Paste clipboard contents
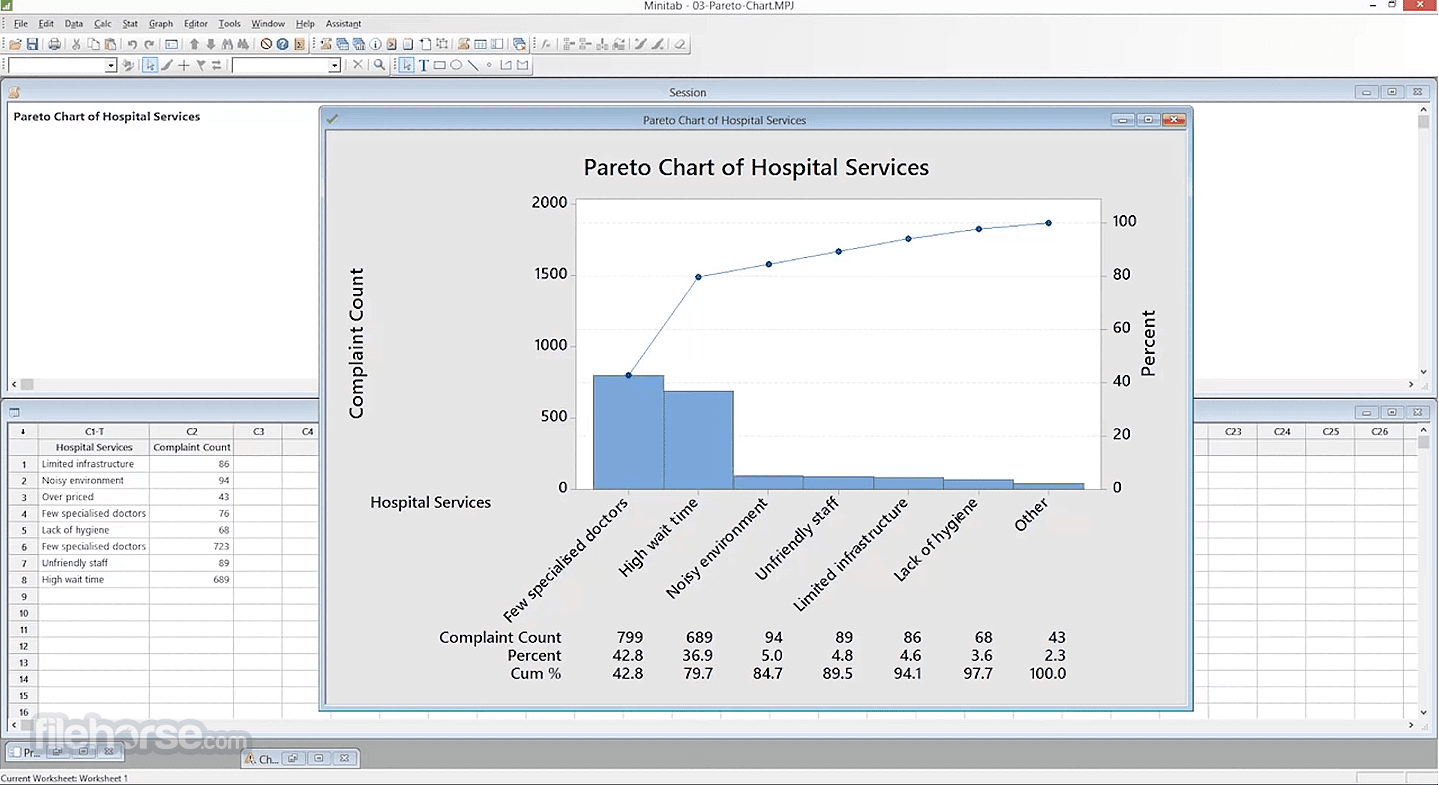The image size is (1439, 785). (x=110, y=44)
